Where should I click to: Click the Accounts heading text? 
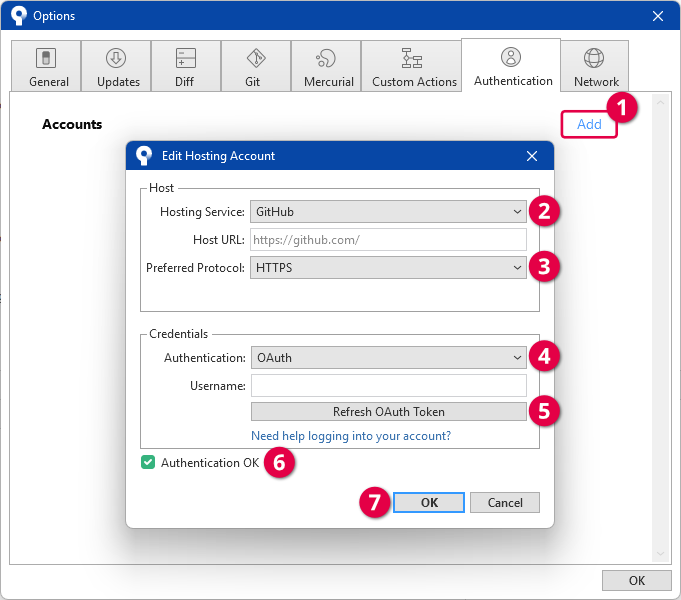tap(72, 124)
